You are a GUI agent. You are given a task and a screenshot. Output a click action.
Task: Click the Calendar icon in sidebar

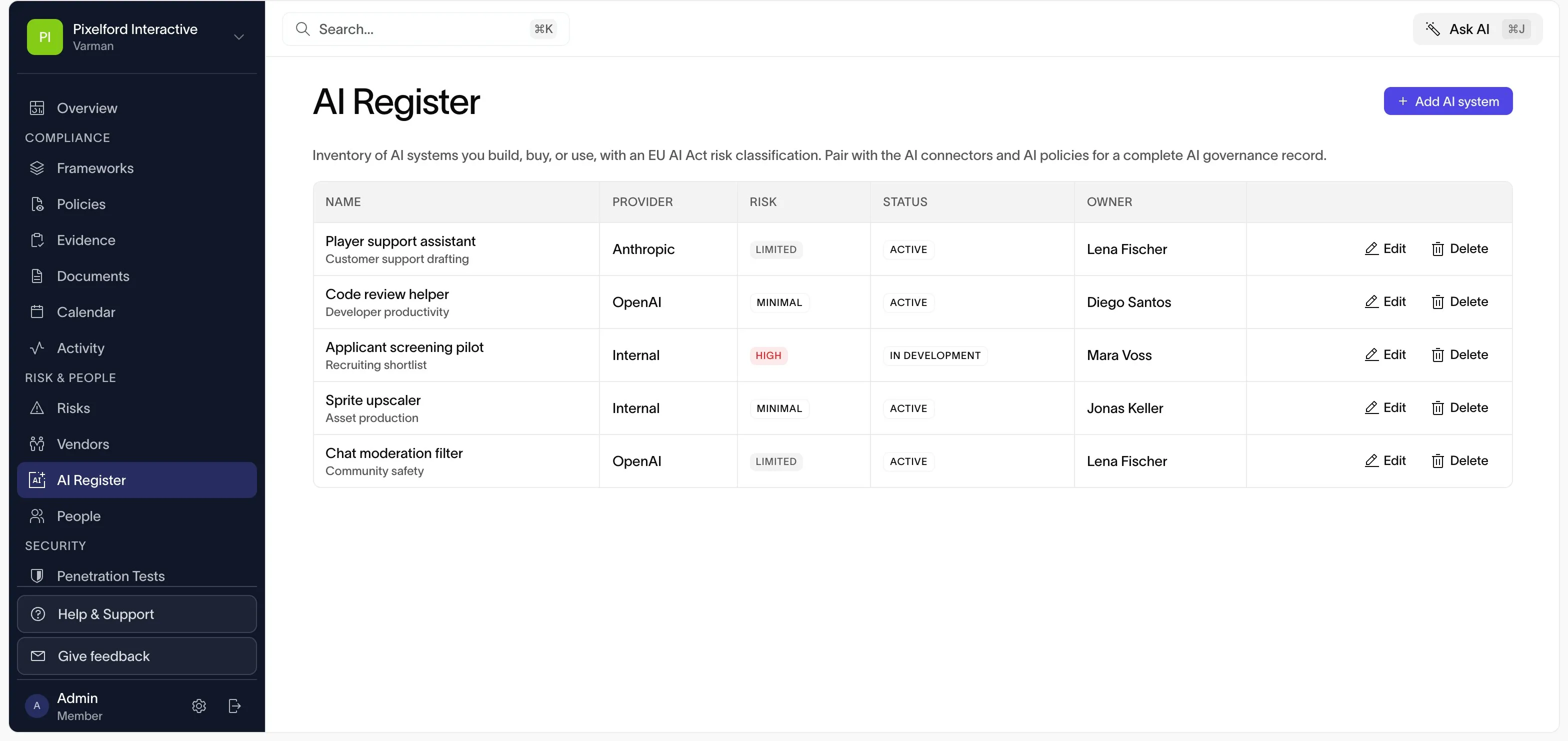[x=37, y=311]
